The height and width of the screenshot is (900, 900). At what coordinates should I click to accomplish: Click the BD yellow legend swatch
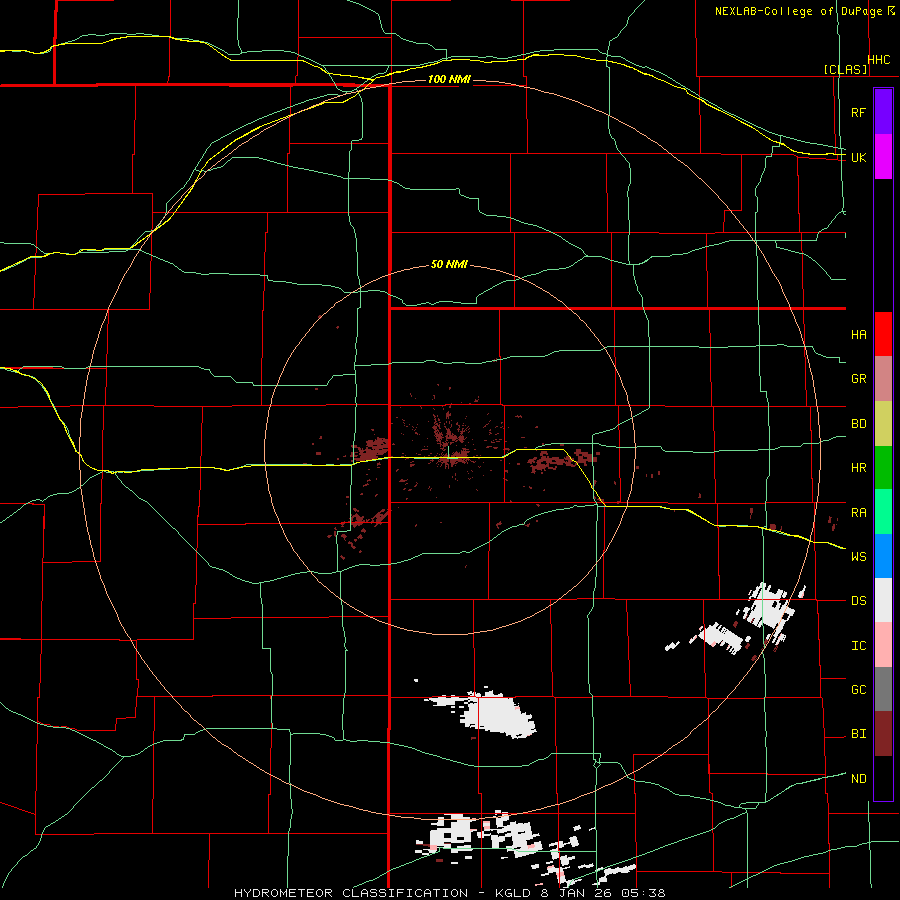[883, 424]
